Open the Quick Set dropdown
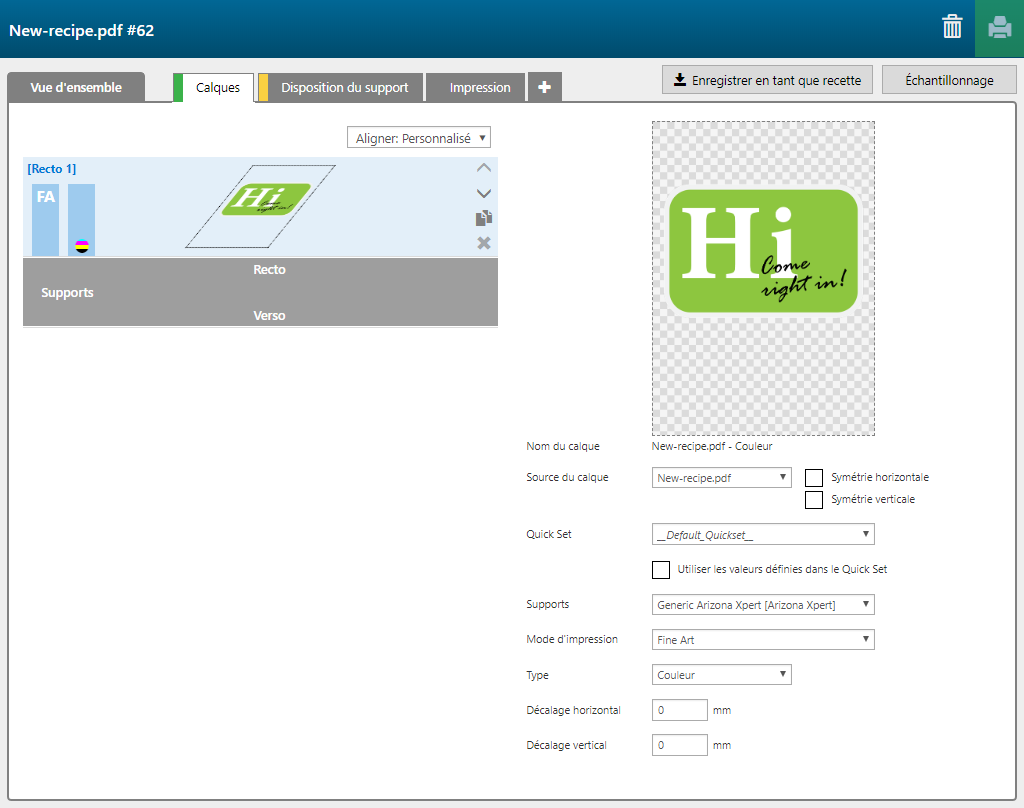The height and width of the screenshot is (808, 1024). [763, 534]
